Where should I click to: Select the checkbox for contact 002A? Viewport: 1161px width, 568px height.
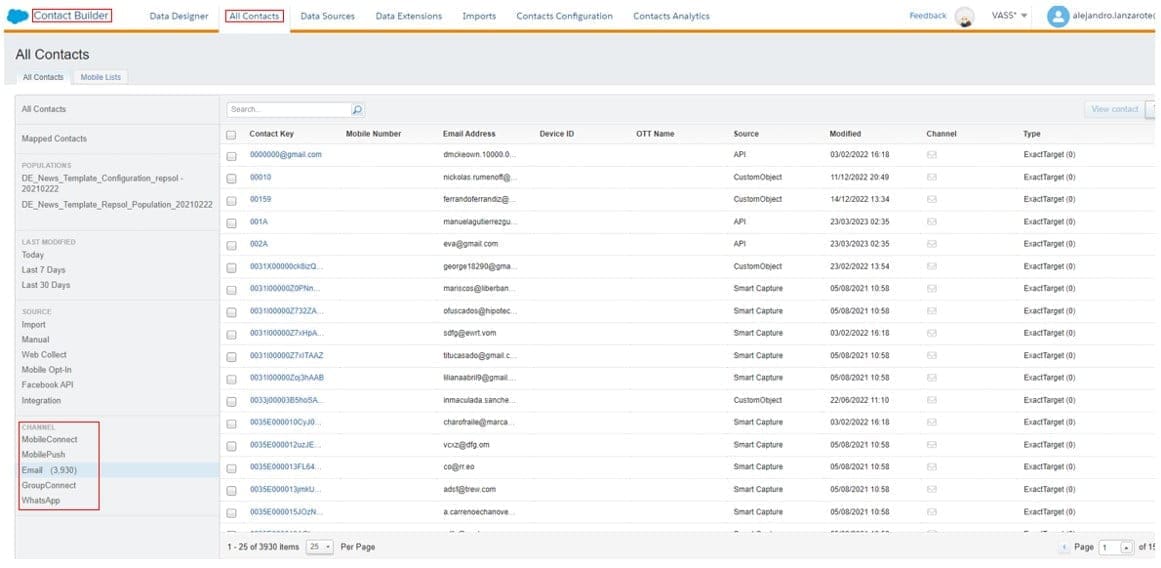tap(232, 244)
